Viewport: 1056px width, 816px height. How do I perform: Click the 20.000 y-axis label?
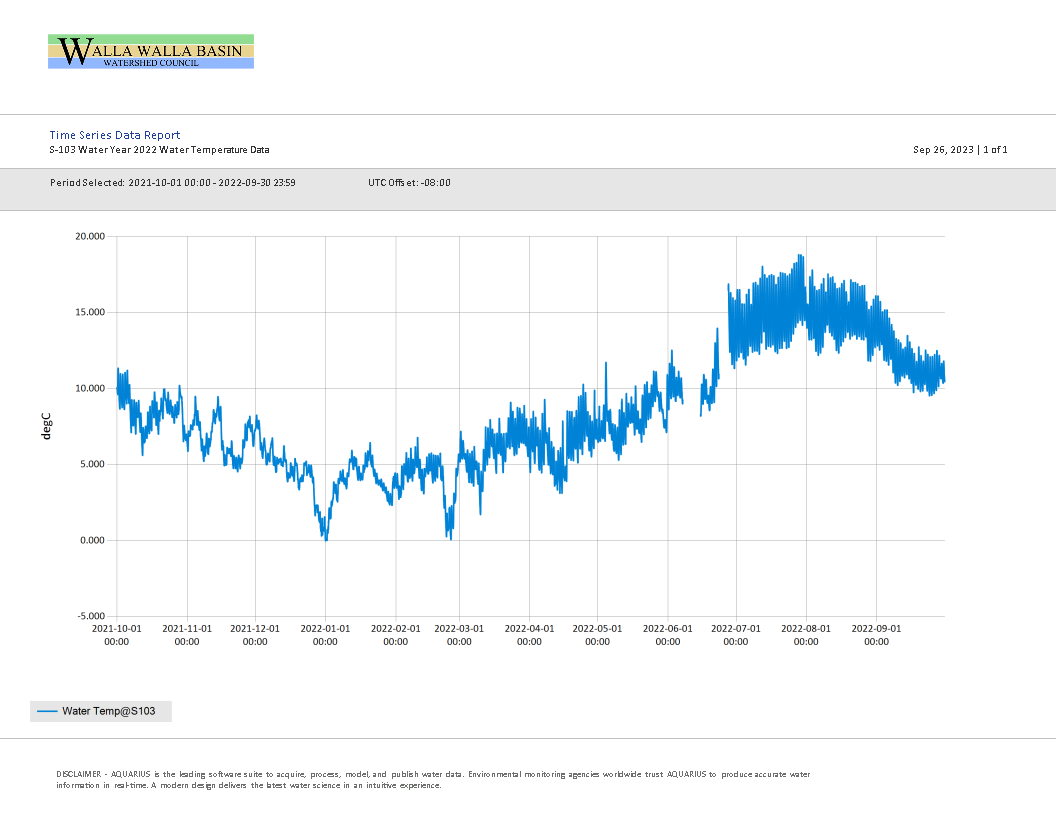pos(90,236)
